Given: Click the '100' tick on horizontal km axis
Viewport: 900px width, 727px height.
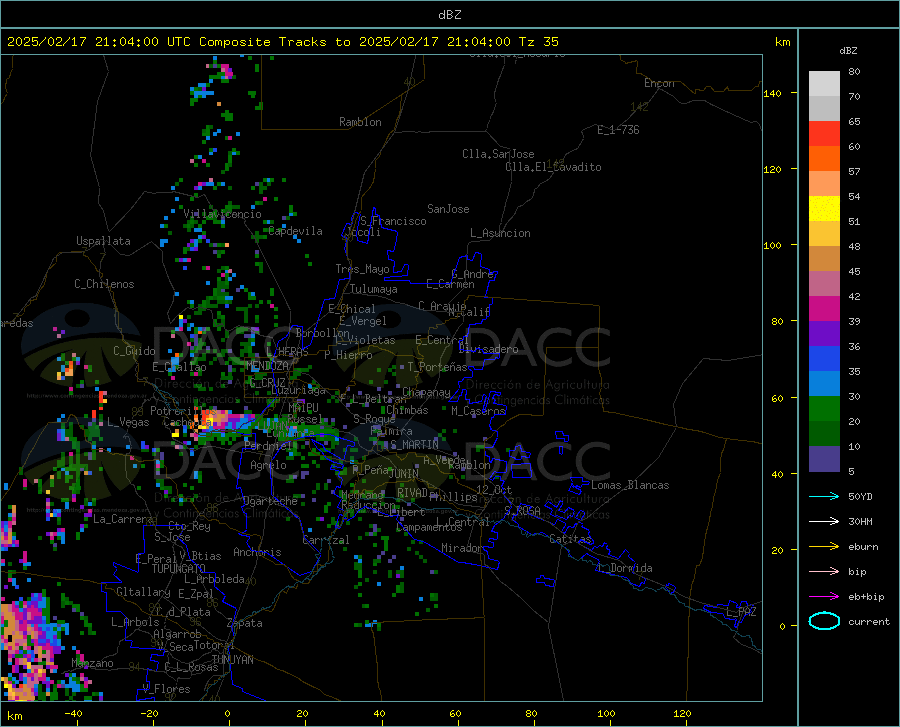Looking at the screenshot, I should (x=606, y=713).
